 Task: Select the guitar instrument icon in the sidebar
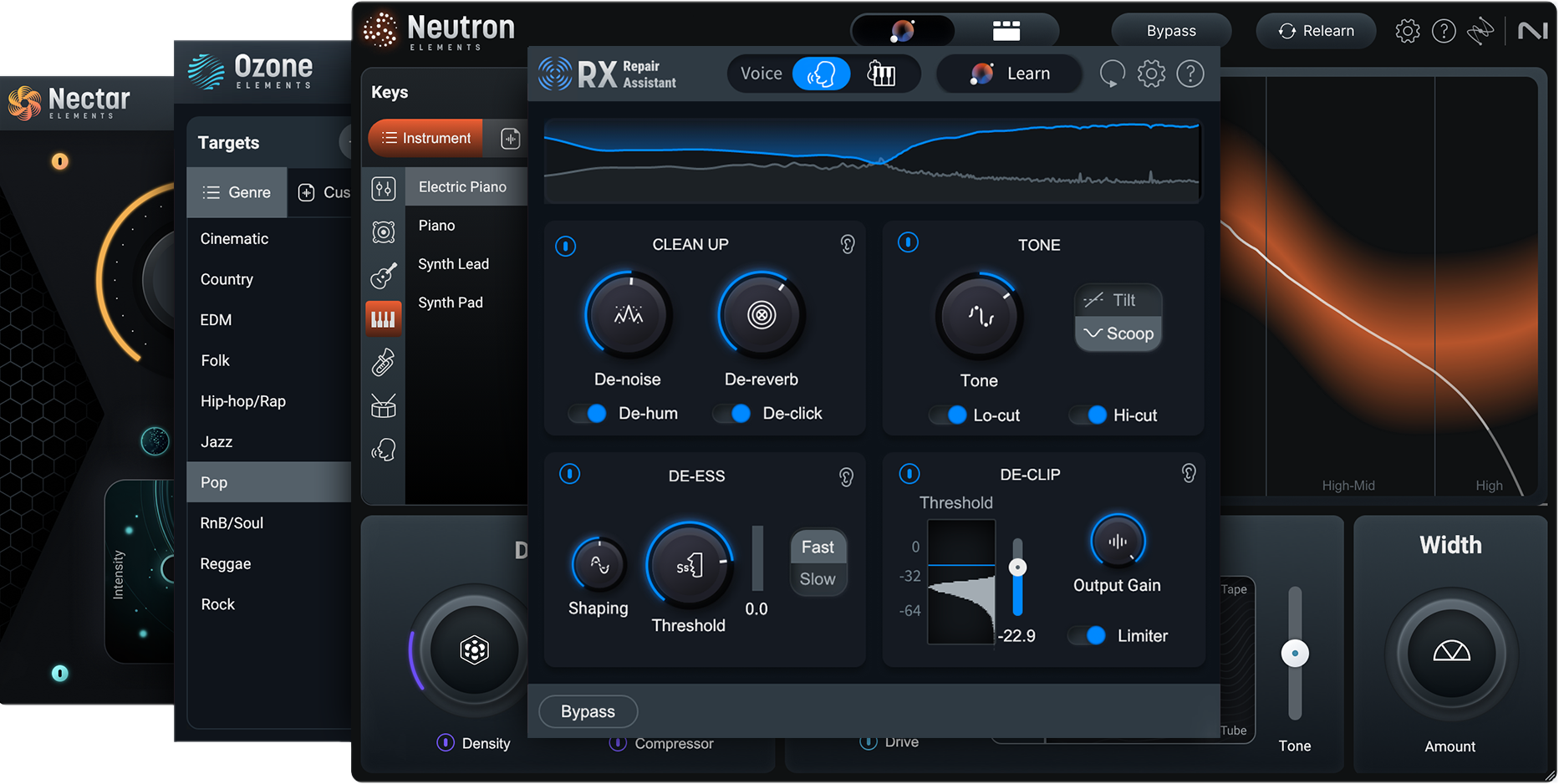(383, 276)
